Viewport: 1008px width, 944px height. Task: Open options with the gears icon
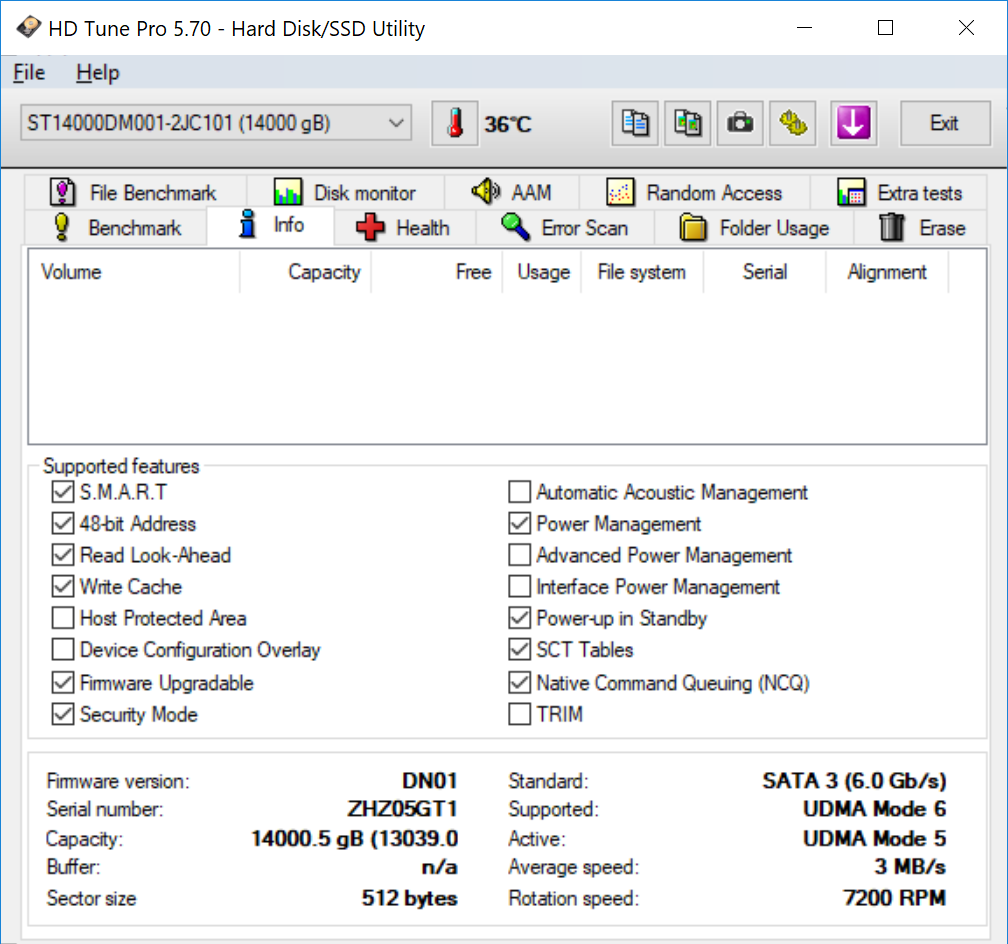(792, 124)
